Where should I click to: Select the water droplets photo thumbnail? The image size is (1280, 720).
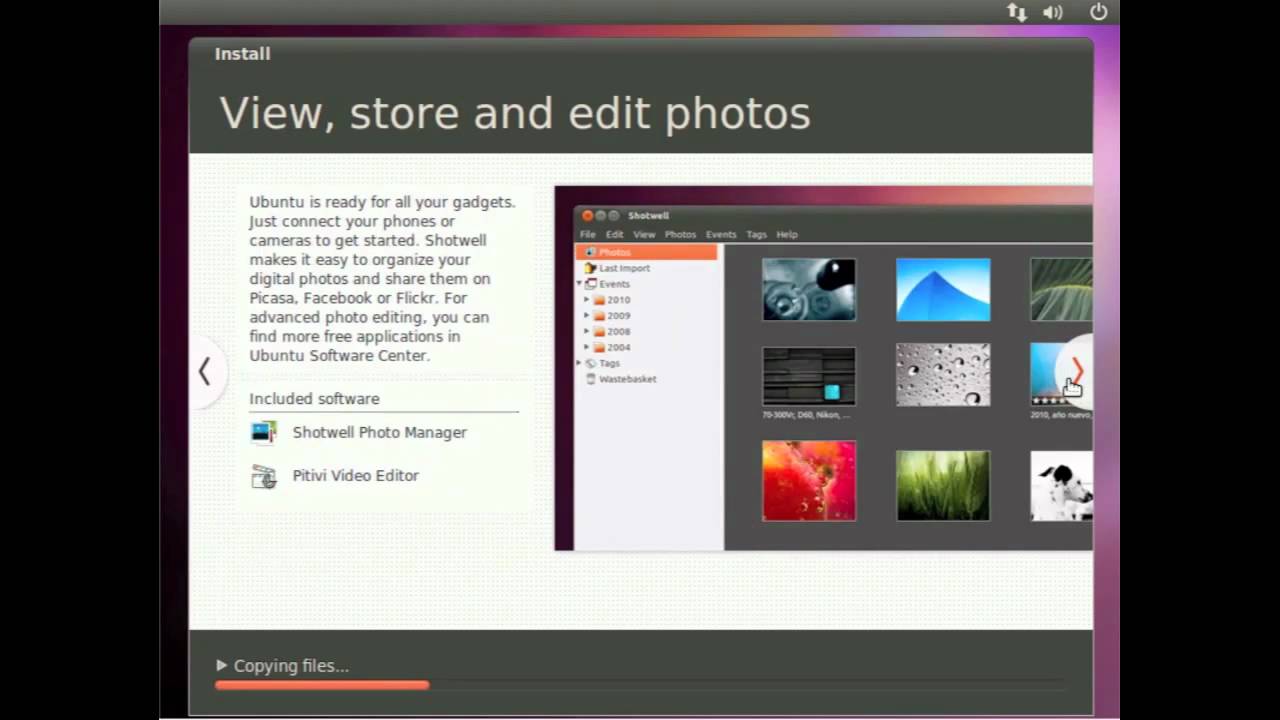[943, 375]
